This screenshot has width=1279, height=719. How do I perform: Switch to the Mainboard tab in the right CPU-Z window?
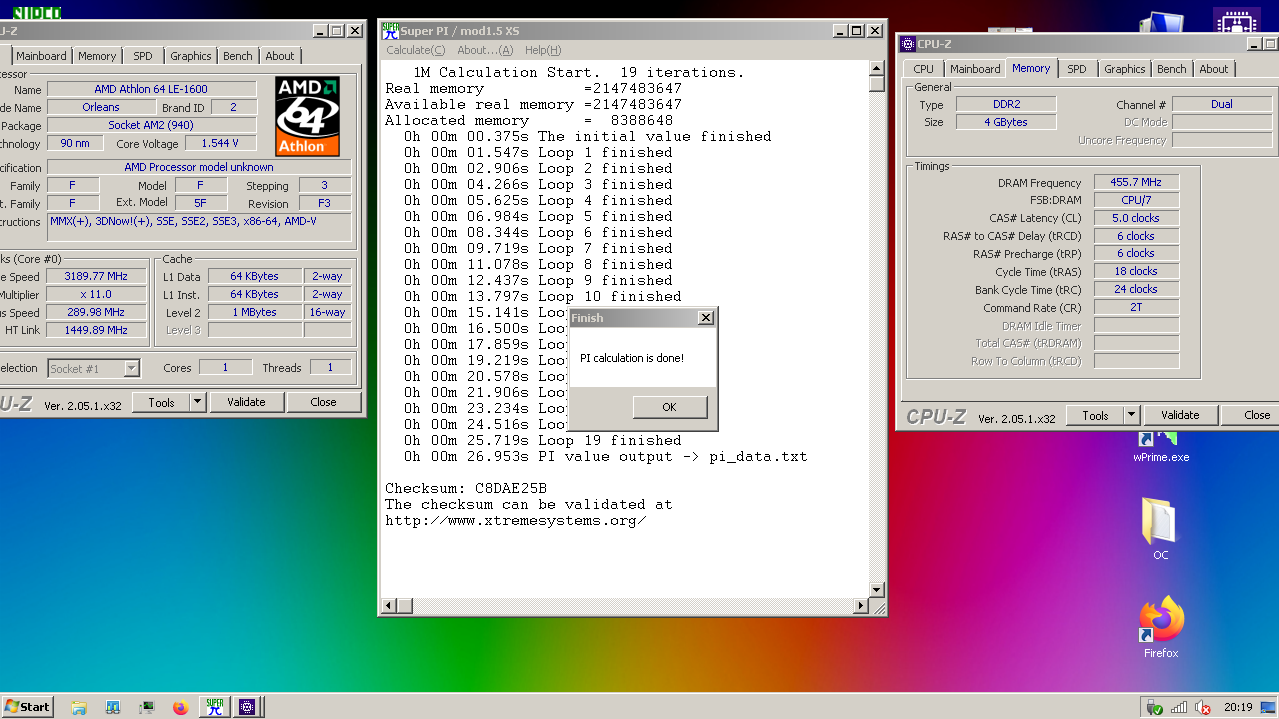[x=975, y=69]
